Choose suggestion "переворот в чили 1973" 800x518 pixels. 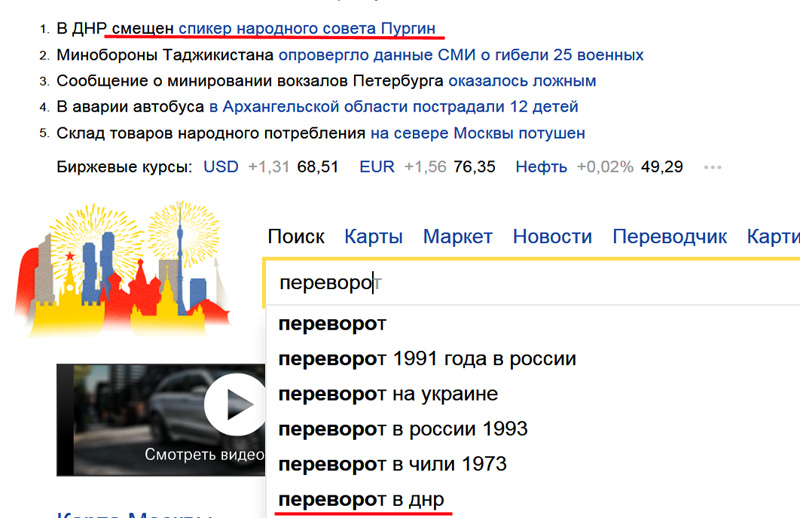point(392,464)
